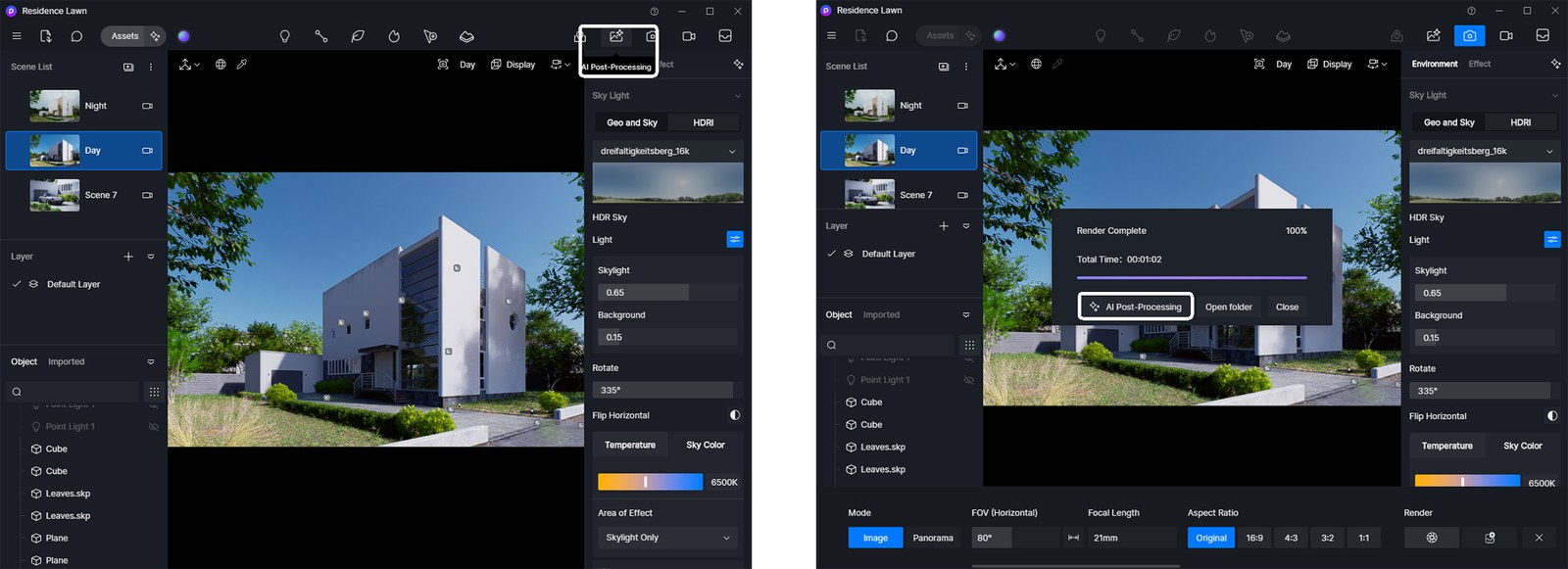The height and width of the screenshot is (569, 1568).
Task: Toggle Flip Horizontal in right window
Action: 1552,416
